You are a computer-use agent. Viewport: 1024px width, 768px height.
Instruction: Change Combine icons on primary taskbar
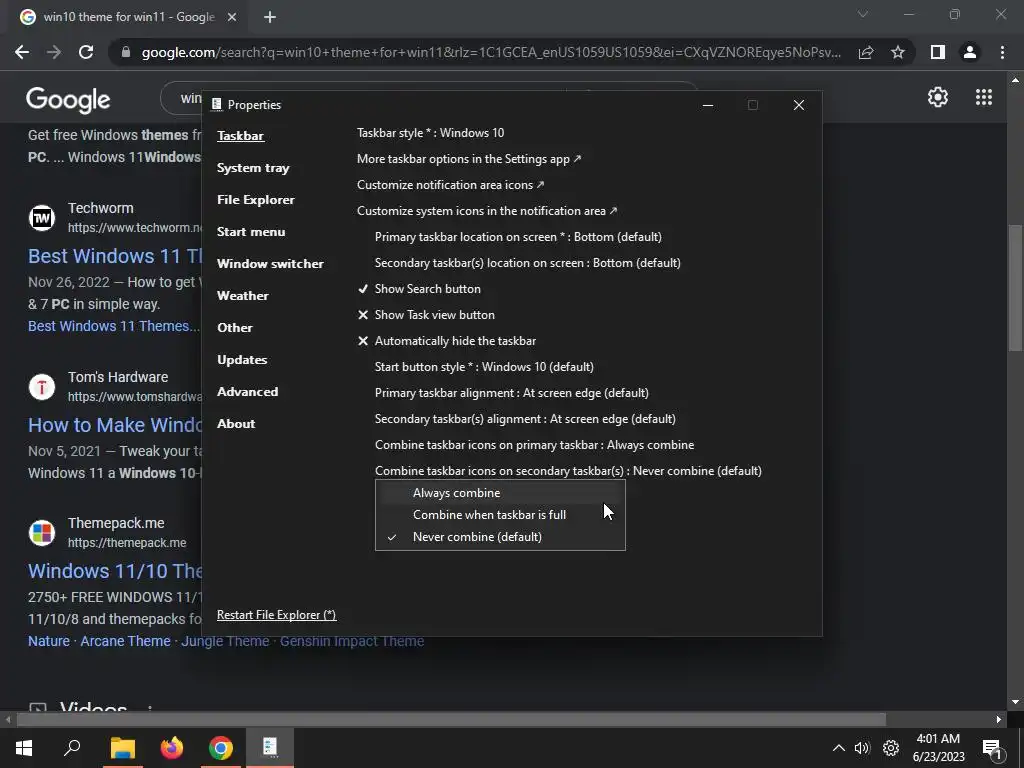(x=534, y=445)
